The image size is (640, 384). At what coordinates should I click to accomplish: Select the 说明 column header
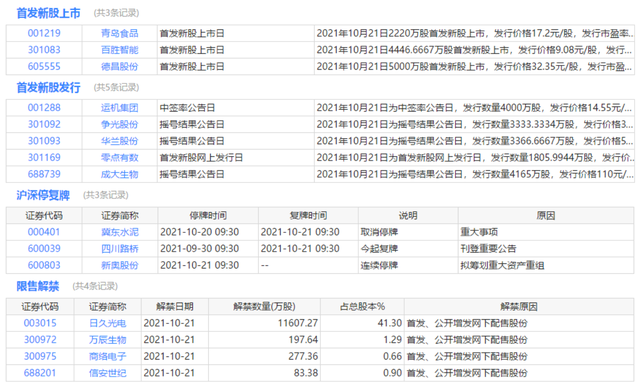click(x=408, y=215)
